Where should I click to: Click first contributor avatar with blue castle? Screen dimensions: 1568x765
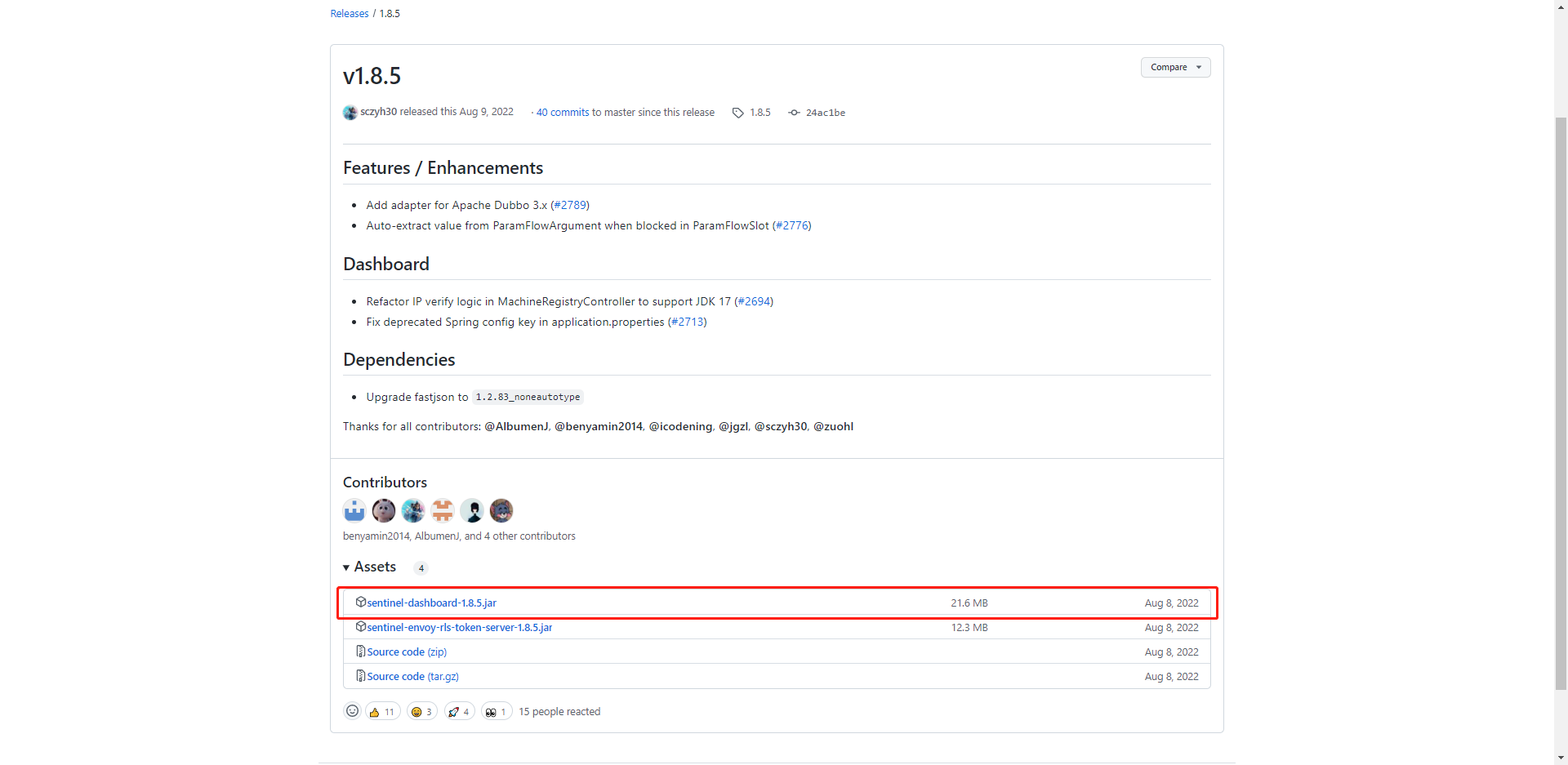[354, 510]
